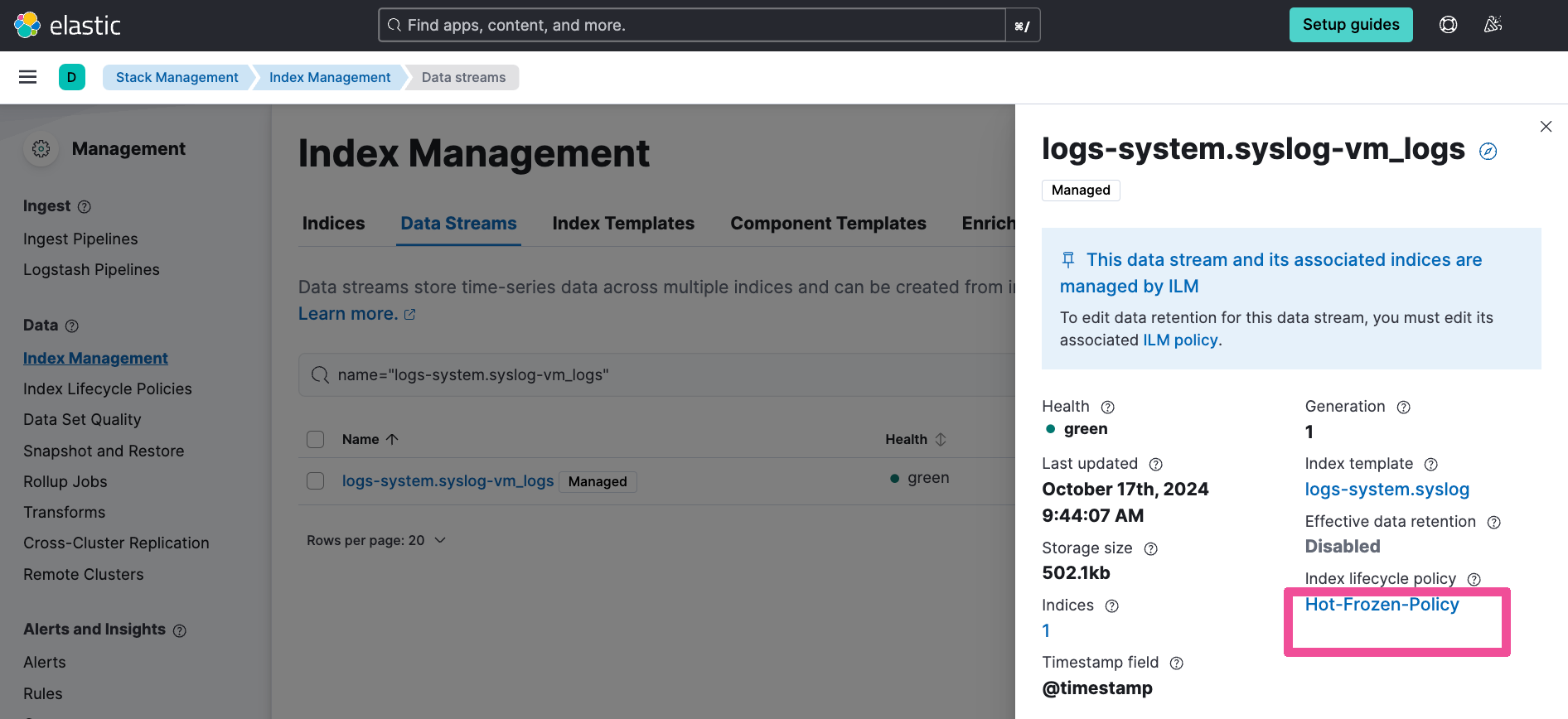This screenshot has height=719, width=1568.
Task: Open the Enrich tab
Action: [988, 224]
